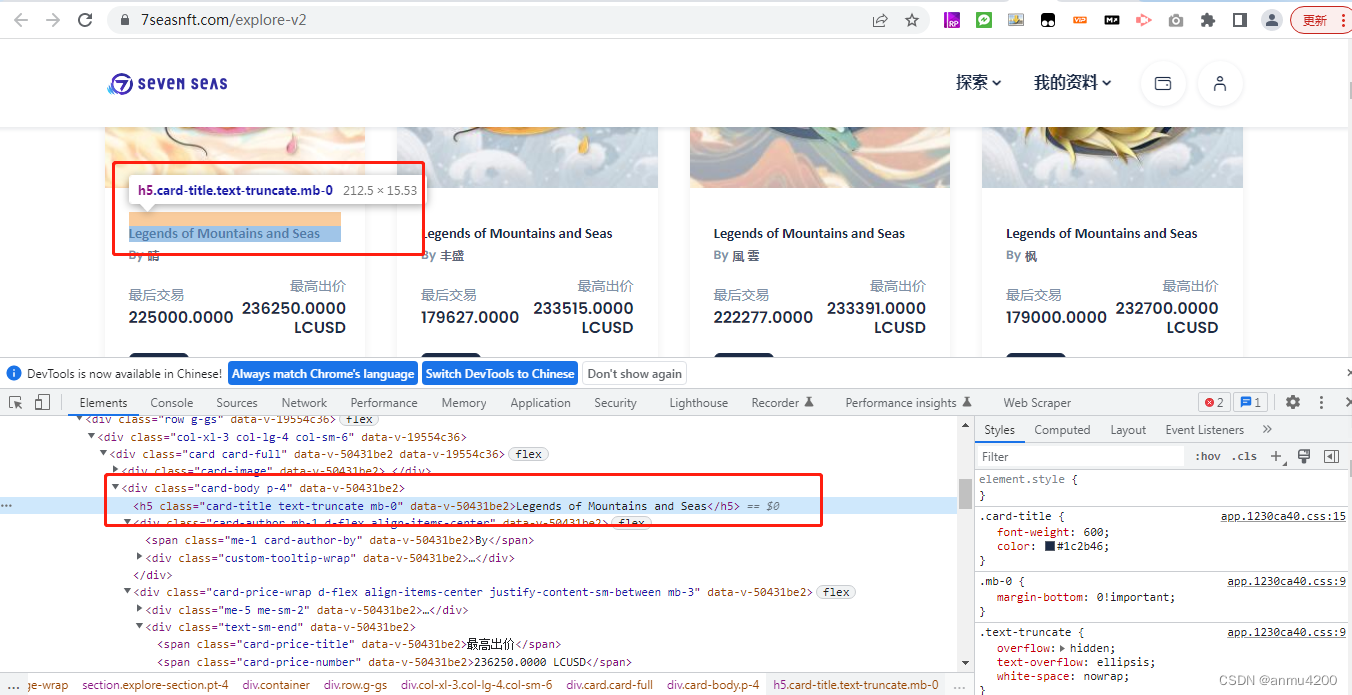The height and width of the screenshot is (695, 1352).
Task: Click the Styles Filter input field
Action: click(1080, 456)
